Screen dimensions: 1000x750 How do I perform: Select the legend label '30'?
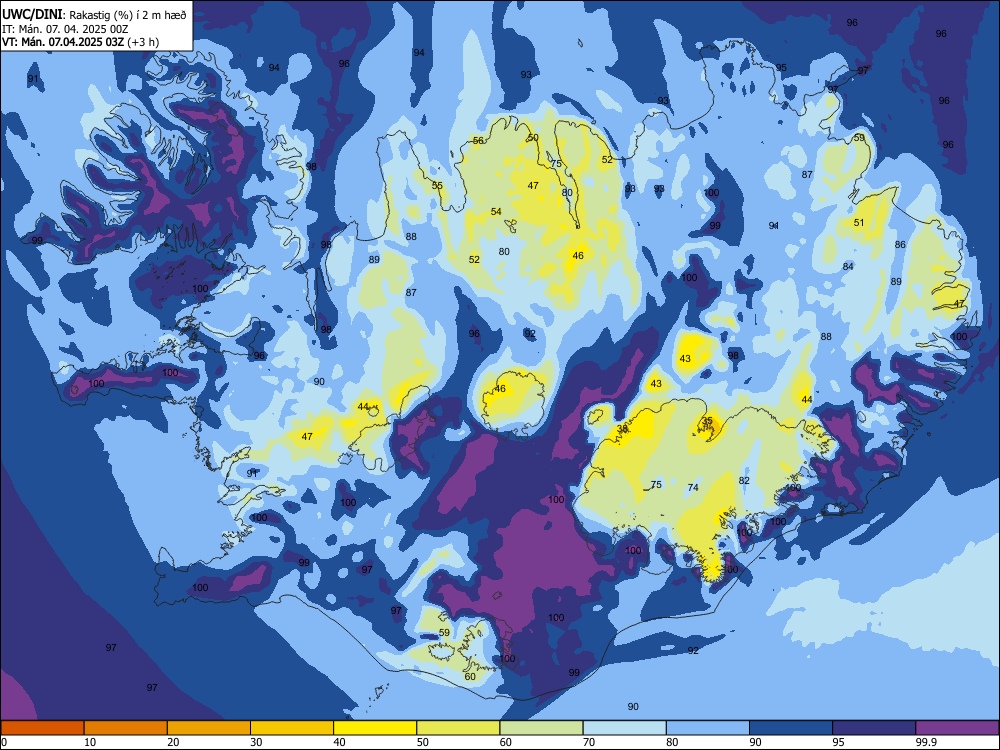(x=256, y=742)
